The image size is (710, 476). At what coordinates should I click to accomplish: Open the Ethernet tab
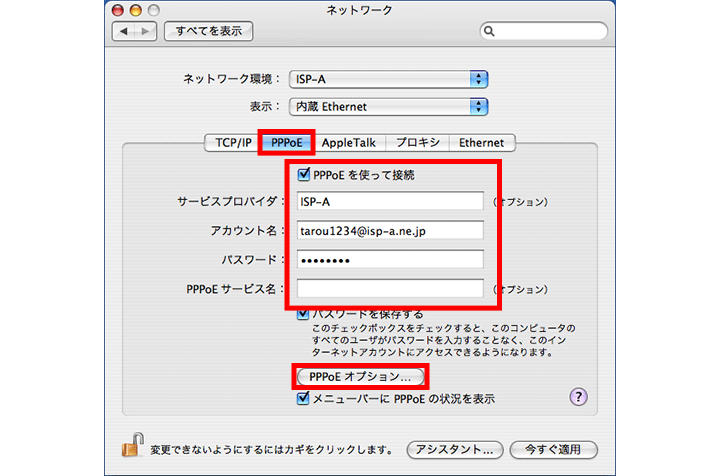coord(482,142)
